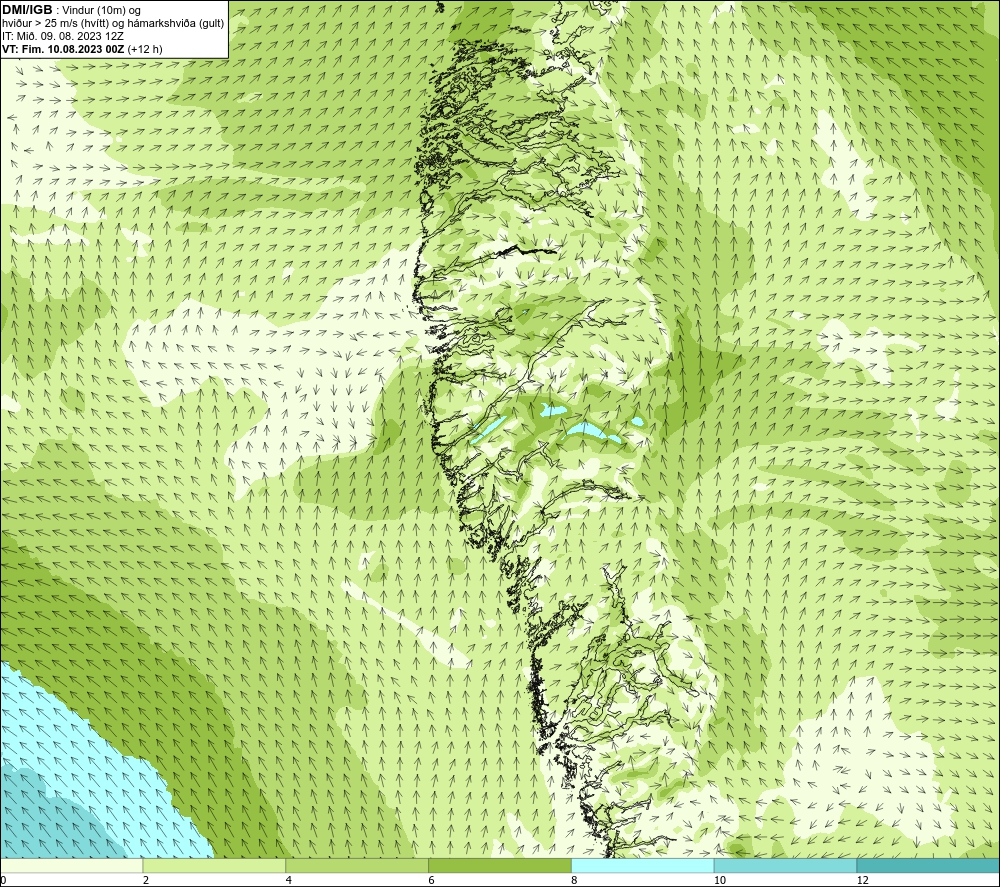The height and width of the screenshot is (887, 1000).
Task: Click the 'VT: Fim. 10.08.2023 00Z (+12 h)' line
Action: pyautogui.click(x=82, y=49)
